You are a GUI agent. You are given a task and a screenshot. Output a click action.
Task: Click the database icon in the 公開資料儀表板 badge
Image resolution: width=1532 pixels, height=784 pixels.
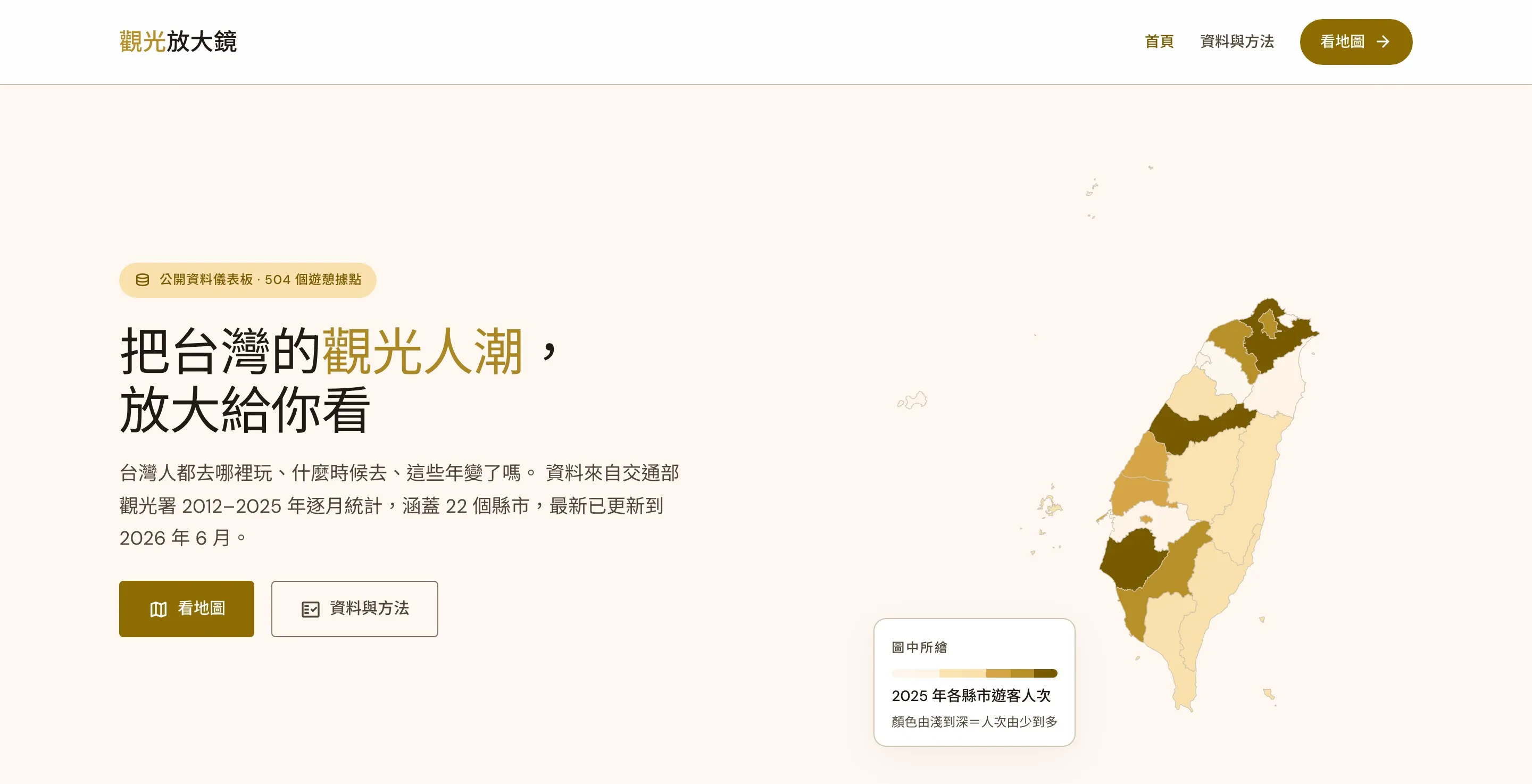pyautogui.click(x=143, y=280)
